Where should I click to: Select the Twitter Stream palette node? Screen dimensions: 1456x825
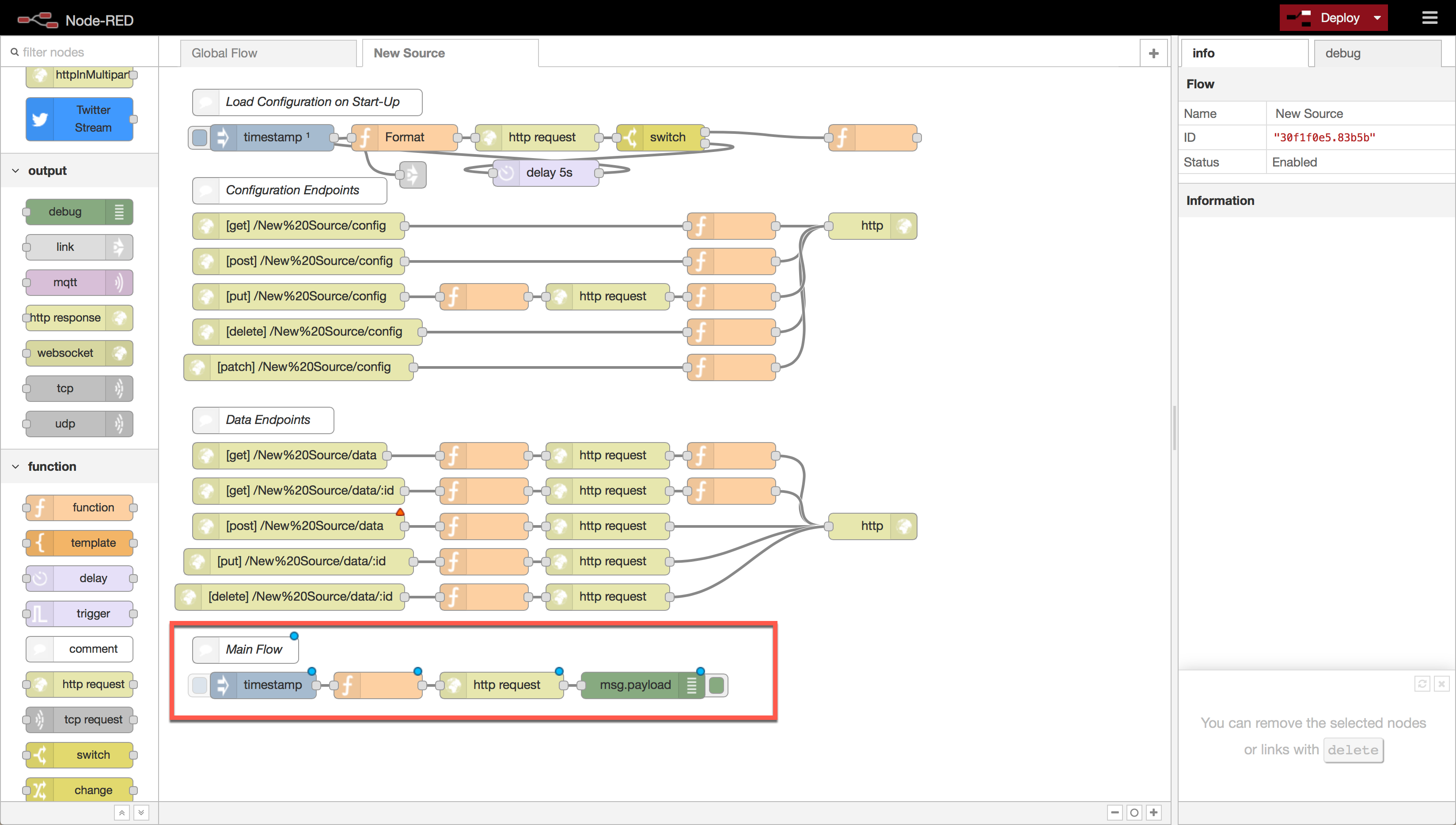click(x=80, y=119)
